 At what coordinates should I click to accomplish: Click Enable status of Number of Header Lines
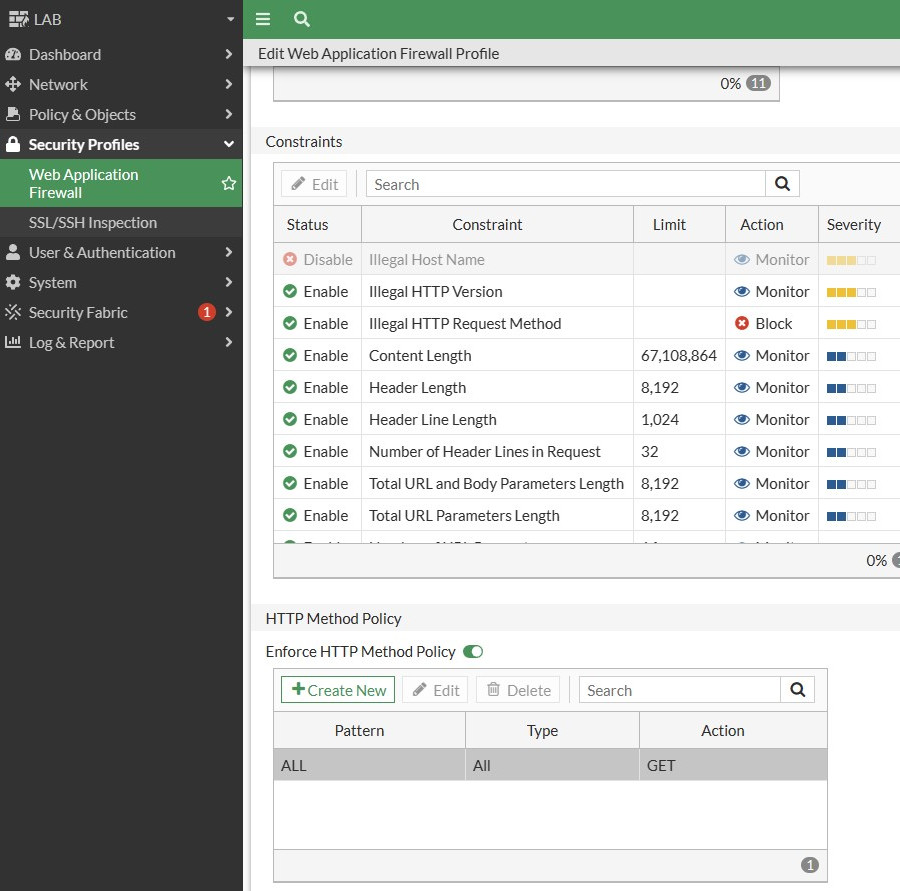pos(316,451)
